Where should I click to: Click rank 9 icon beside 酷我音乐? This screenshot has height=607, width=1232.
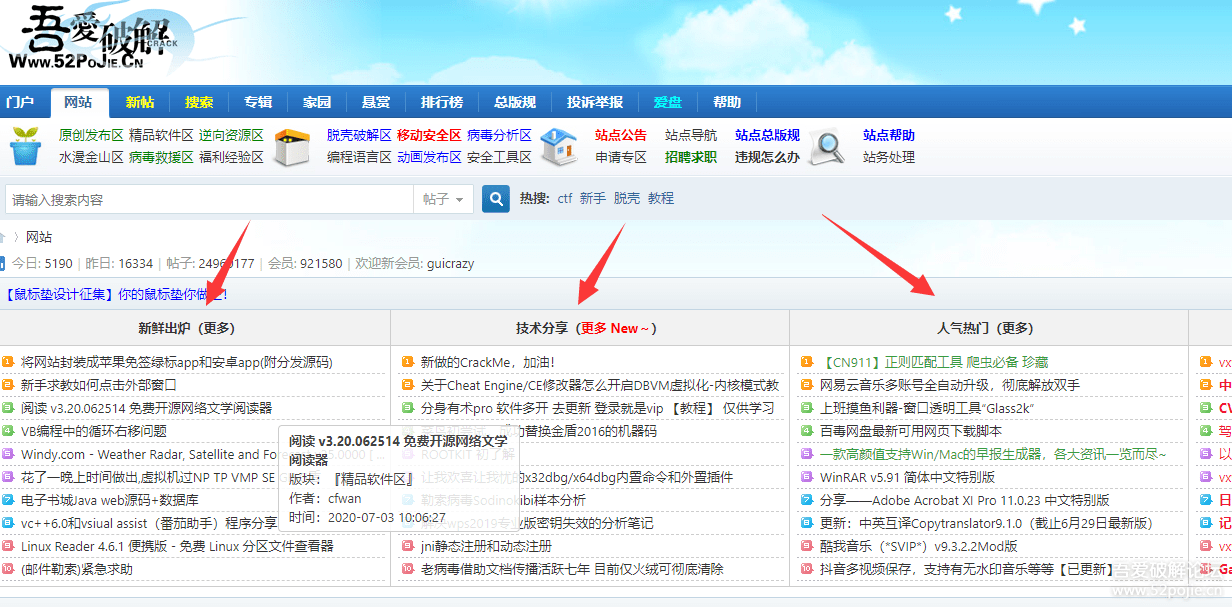click(x=808, y=546)
